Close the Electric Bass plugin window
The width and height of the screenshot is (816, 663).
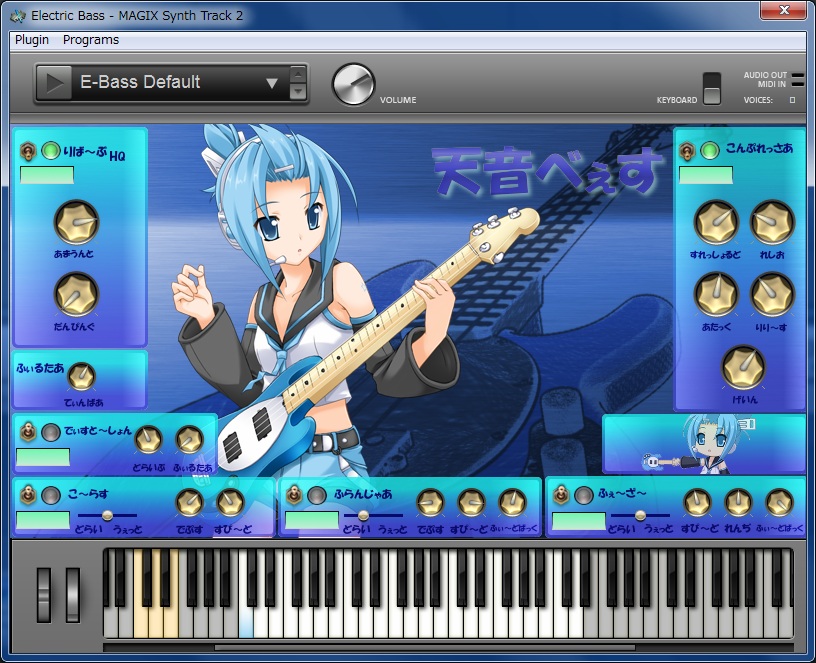(x=783, y=10)
